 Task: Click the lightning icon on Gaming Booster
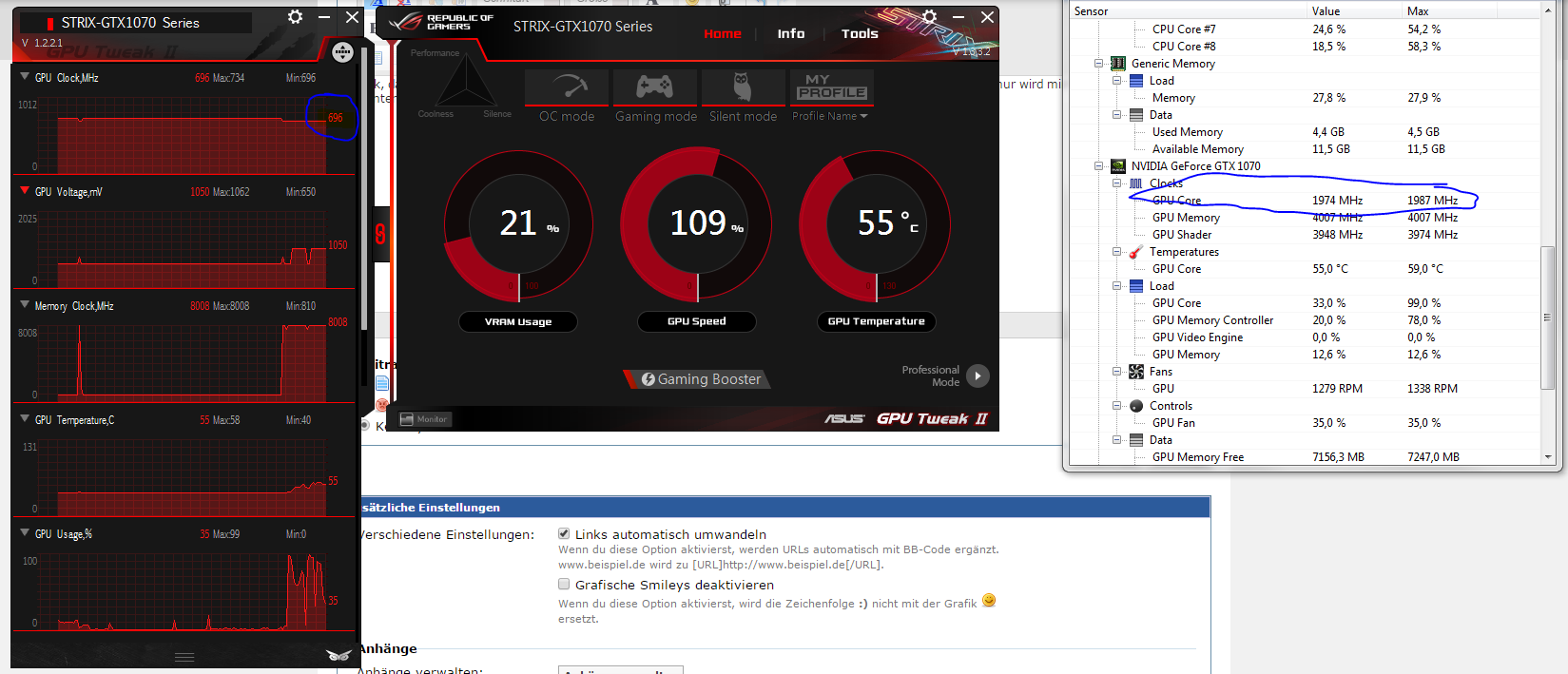point(648,379)
